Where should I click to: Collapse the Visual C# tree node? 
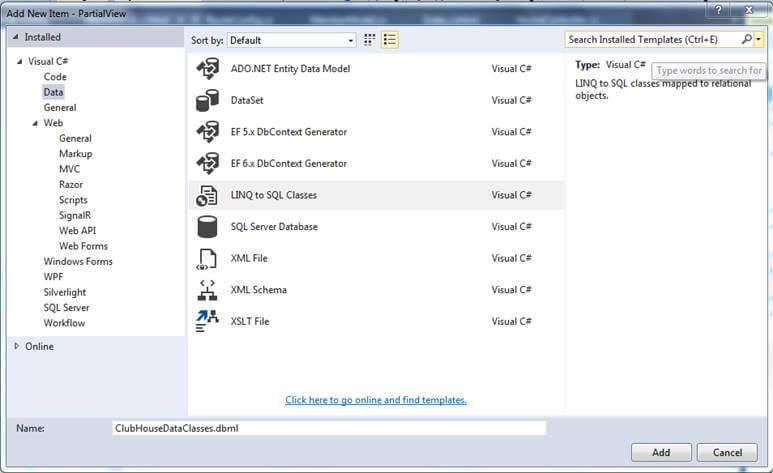(x=20, y=62)
